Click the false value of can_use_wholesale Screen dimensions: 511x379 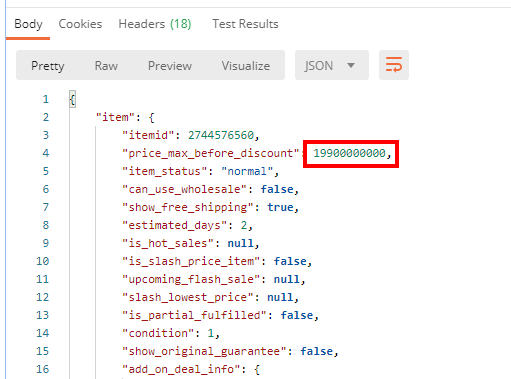pos(277,189)
